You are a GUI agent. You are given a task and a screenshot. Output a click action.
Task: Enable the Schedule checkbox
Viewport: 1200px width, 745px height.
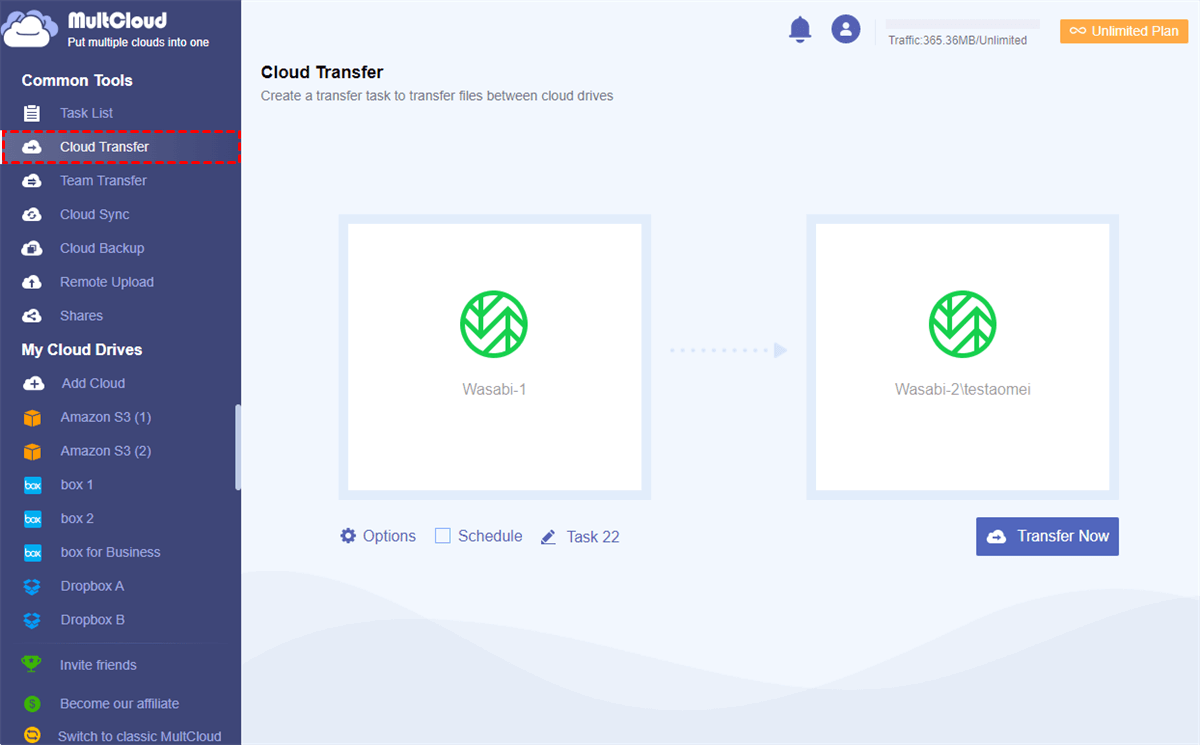click(443, 536)
